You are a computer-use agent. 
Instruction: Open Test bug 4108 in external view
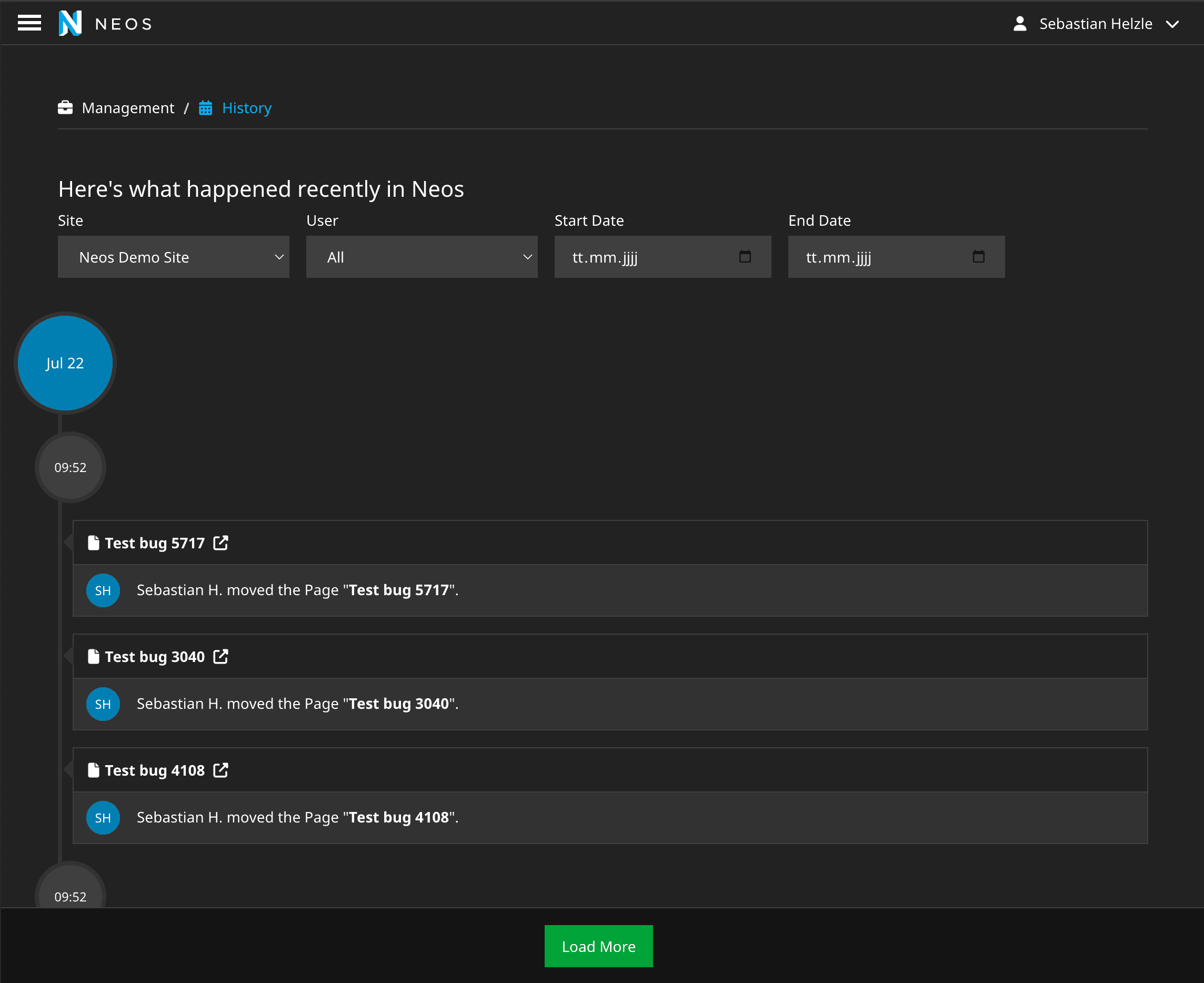[x=221, y=770]
